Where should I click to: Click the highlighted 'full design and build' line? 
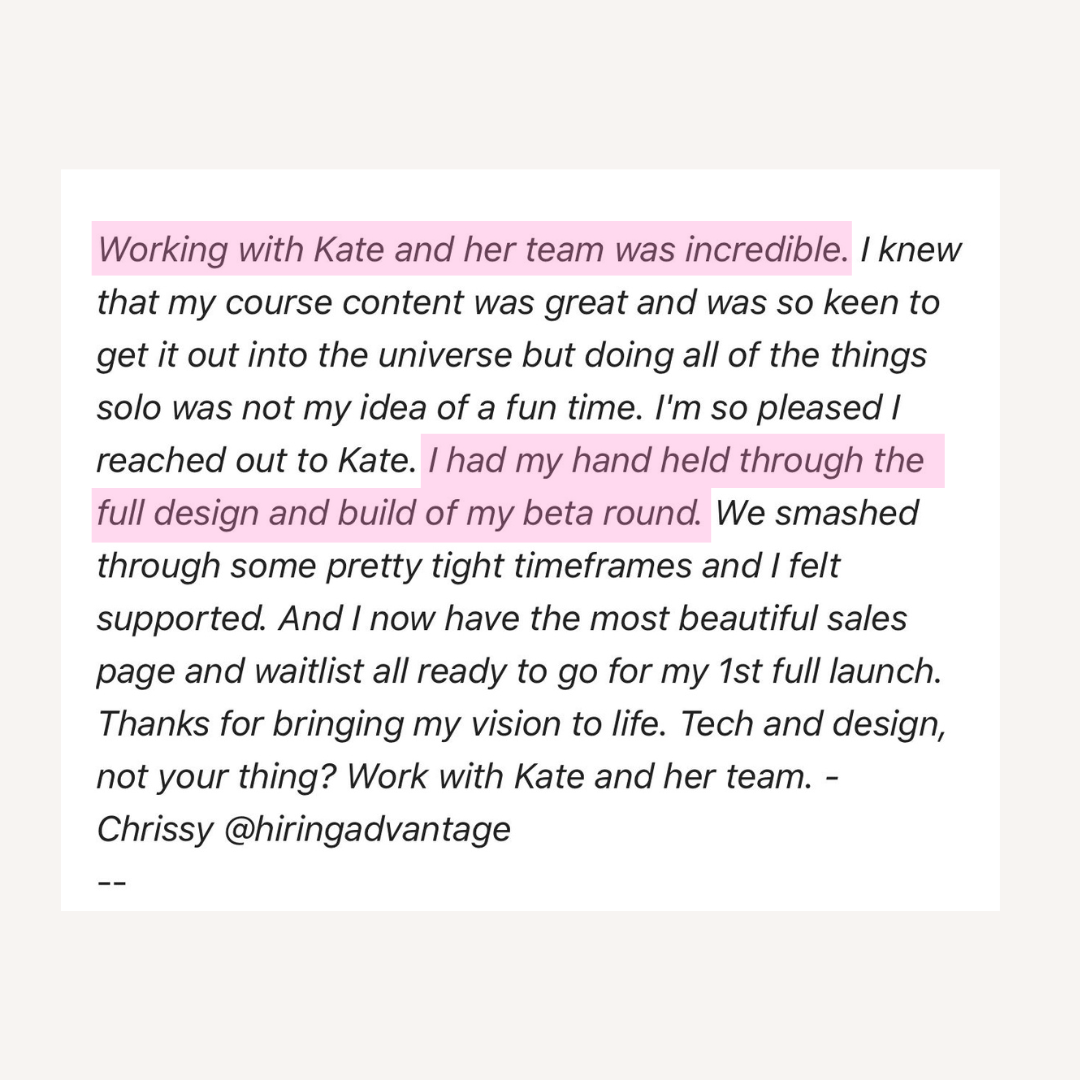[398, 513]
